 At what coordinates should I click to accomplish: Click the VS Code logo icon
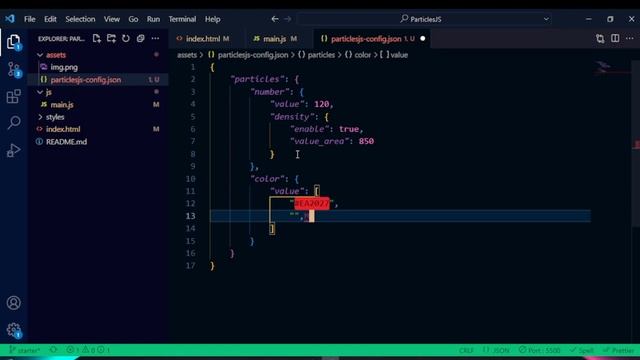[10, 19]
